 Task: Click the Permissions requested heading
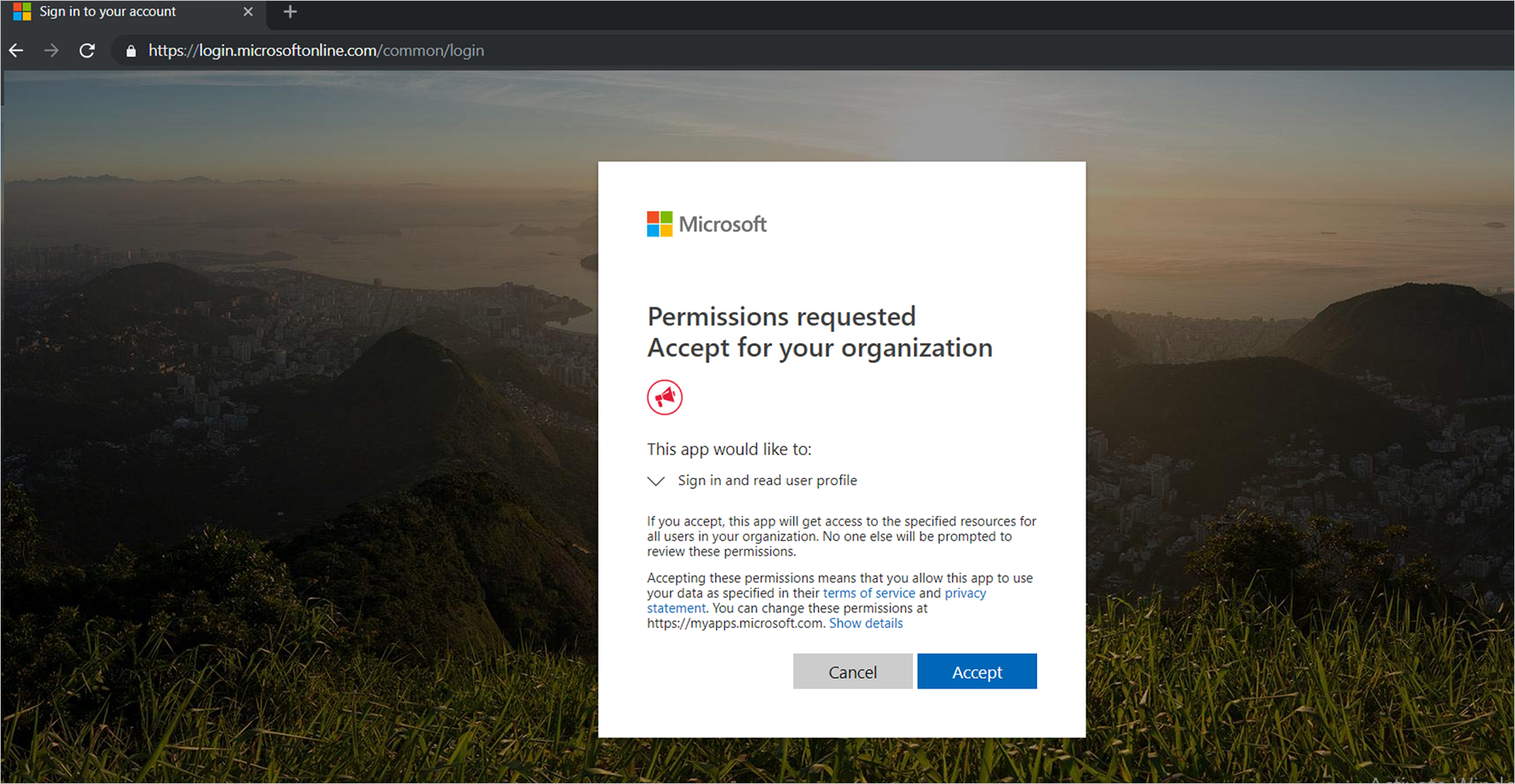(781, 316)
